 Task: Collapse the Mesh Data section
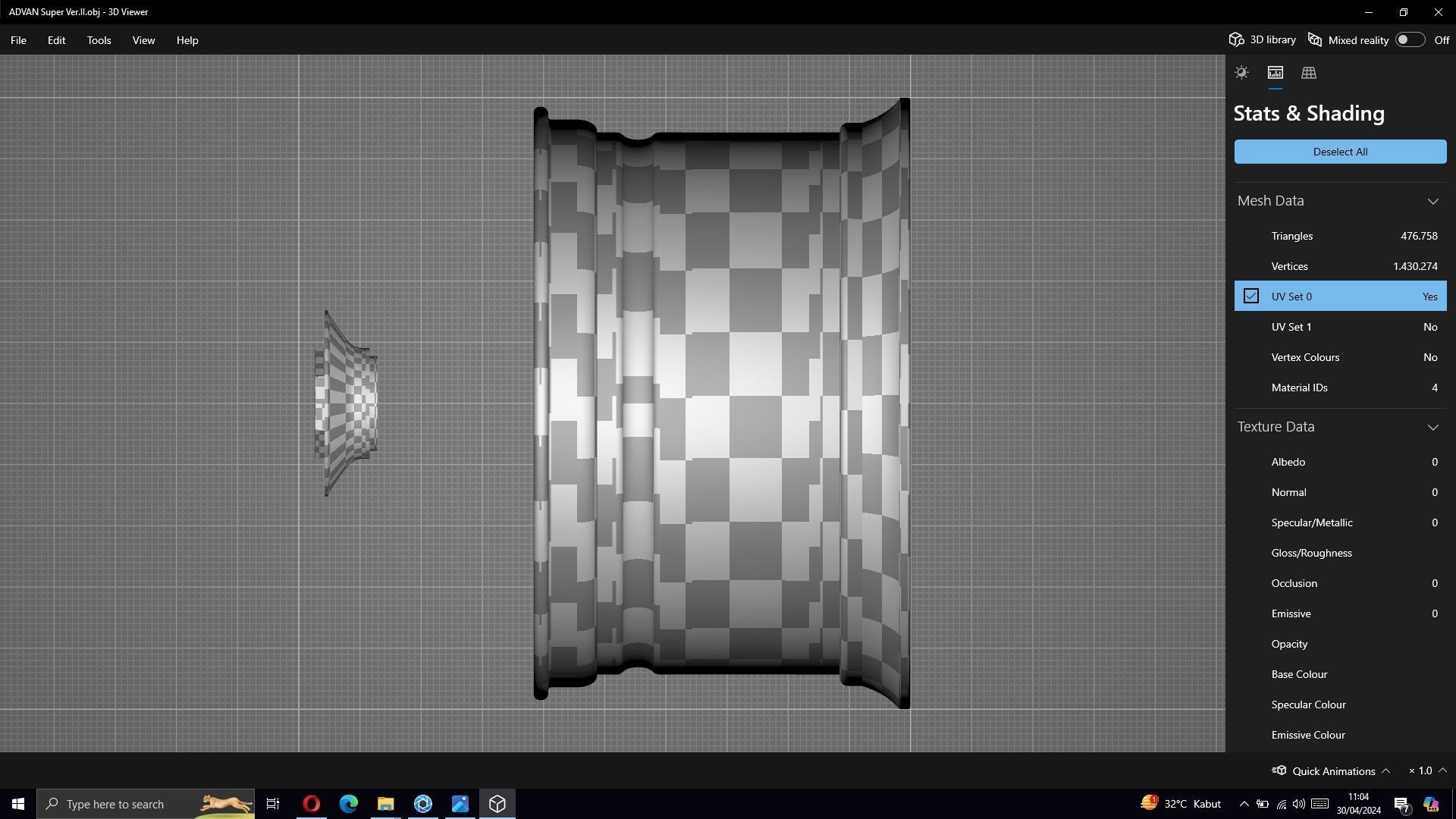click(1432, 201)
